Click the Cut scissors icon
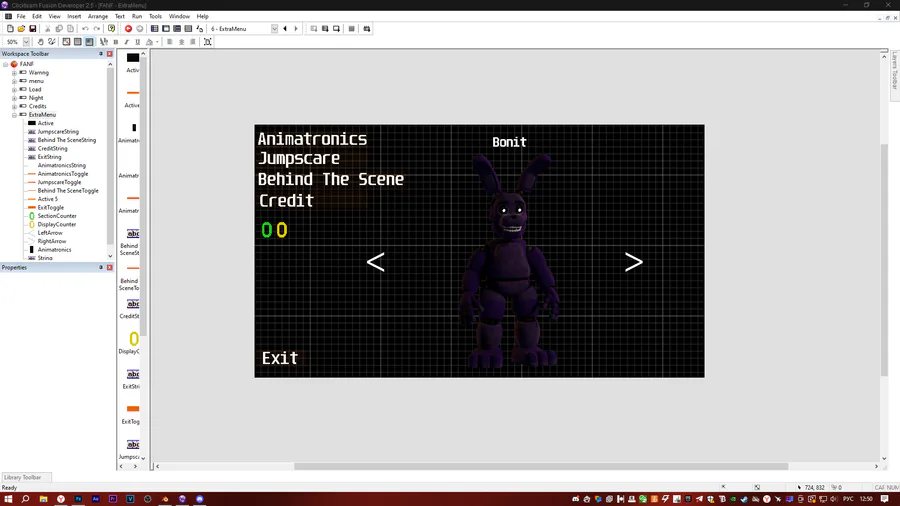 tap(48, 29)
